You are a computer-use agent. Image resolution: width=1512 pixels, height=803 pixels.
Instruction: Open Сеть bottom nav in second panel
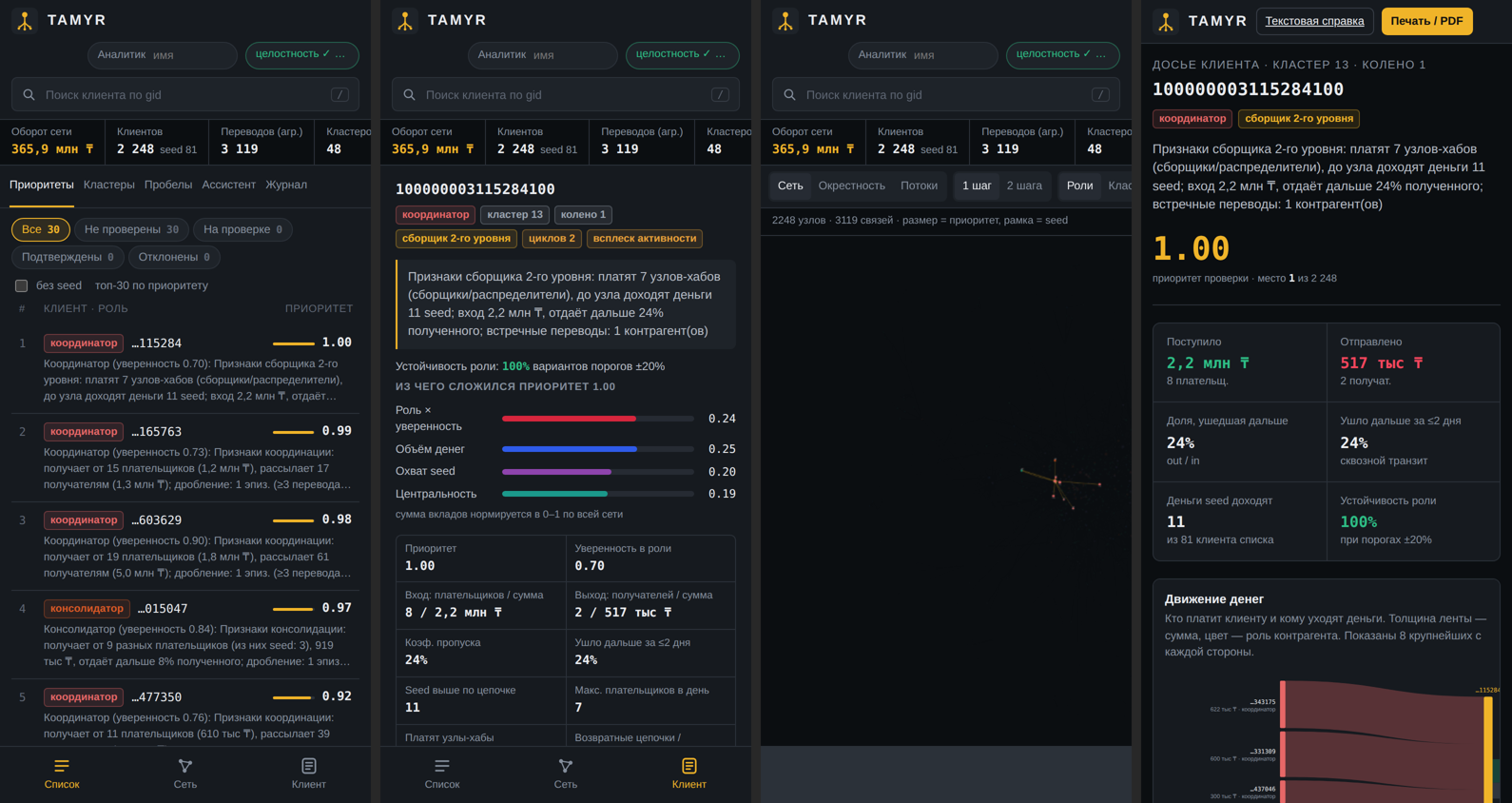566,774
